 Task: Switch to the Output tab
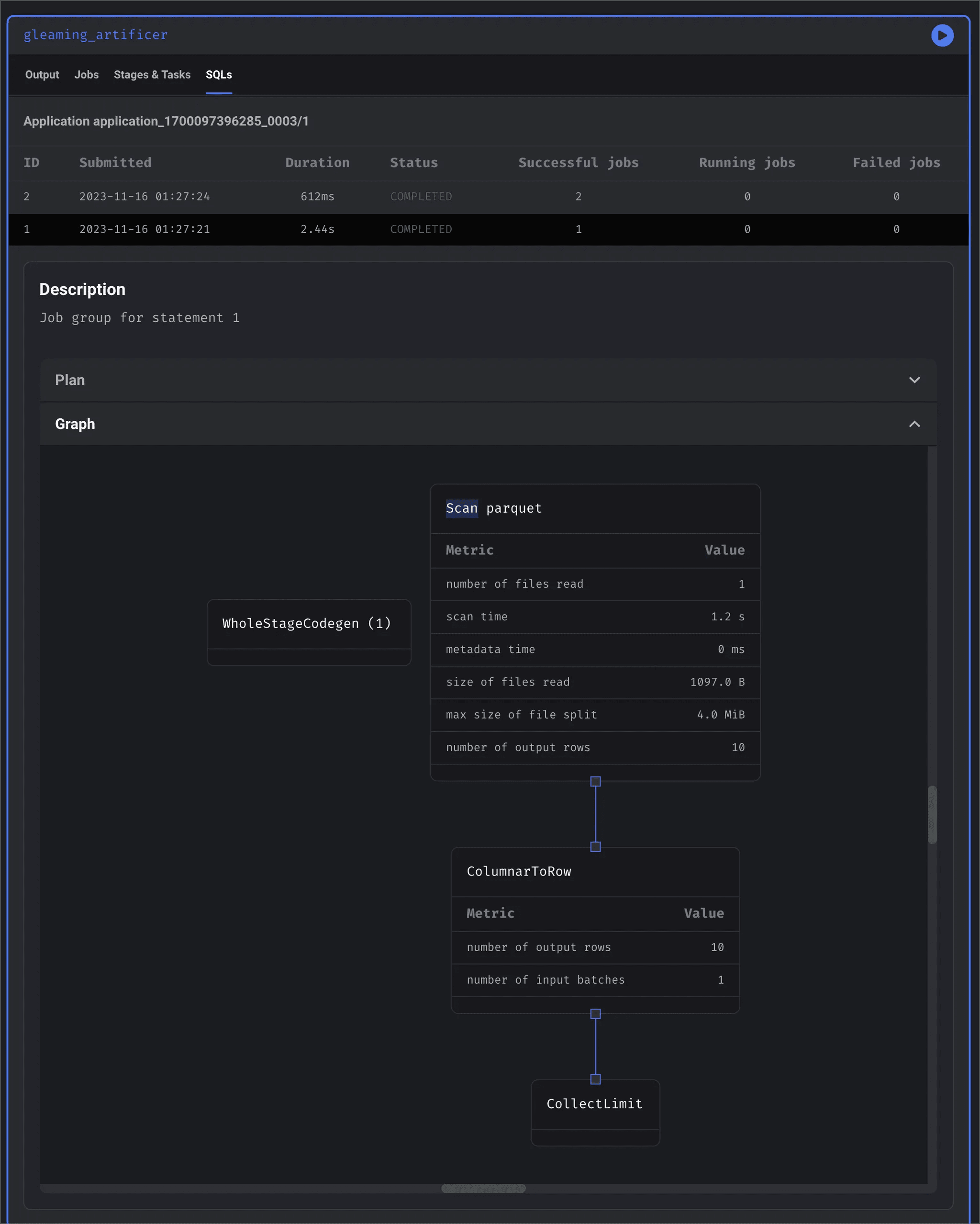pyautogui.click(x=42, y=74)
